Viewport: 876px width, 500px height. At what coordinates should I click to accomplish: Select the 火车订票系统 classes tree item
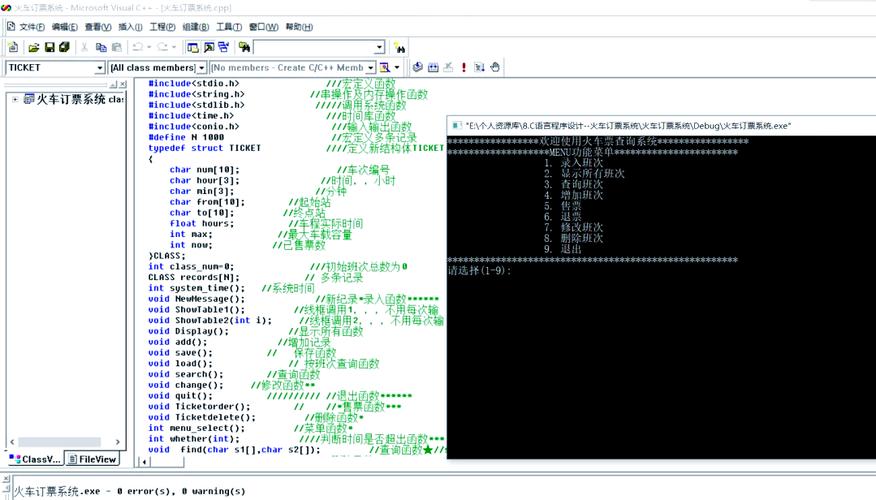73,99
